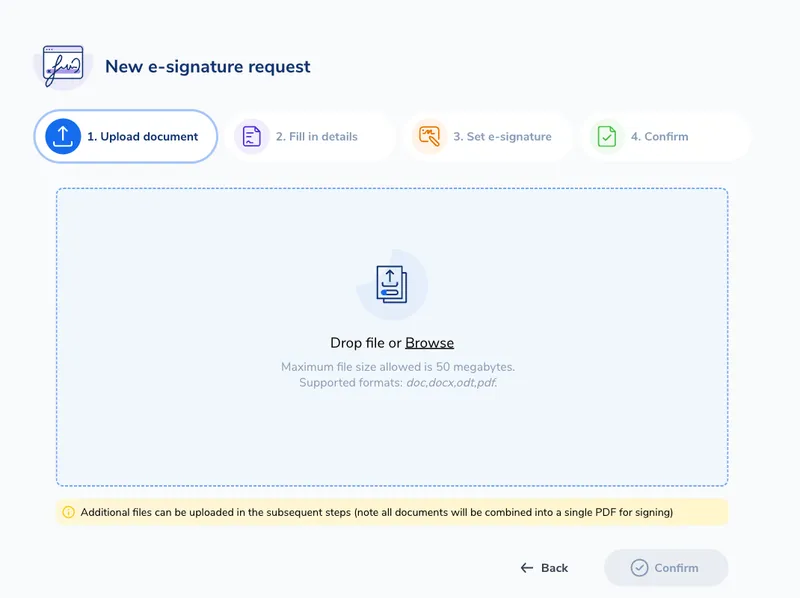
Task: Click the green Confirm step checkmark icon
Action: coord(607,136)
